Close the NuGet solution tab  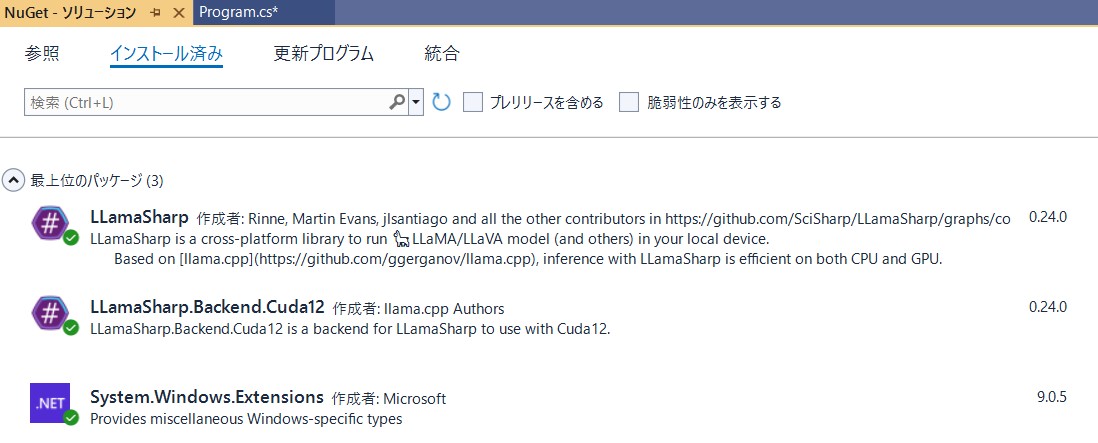(179, 13)
